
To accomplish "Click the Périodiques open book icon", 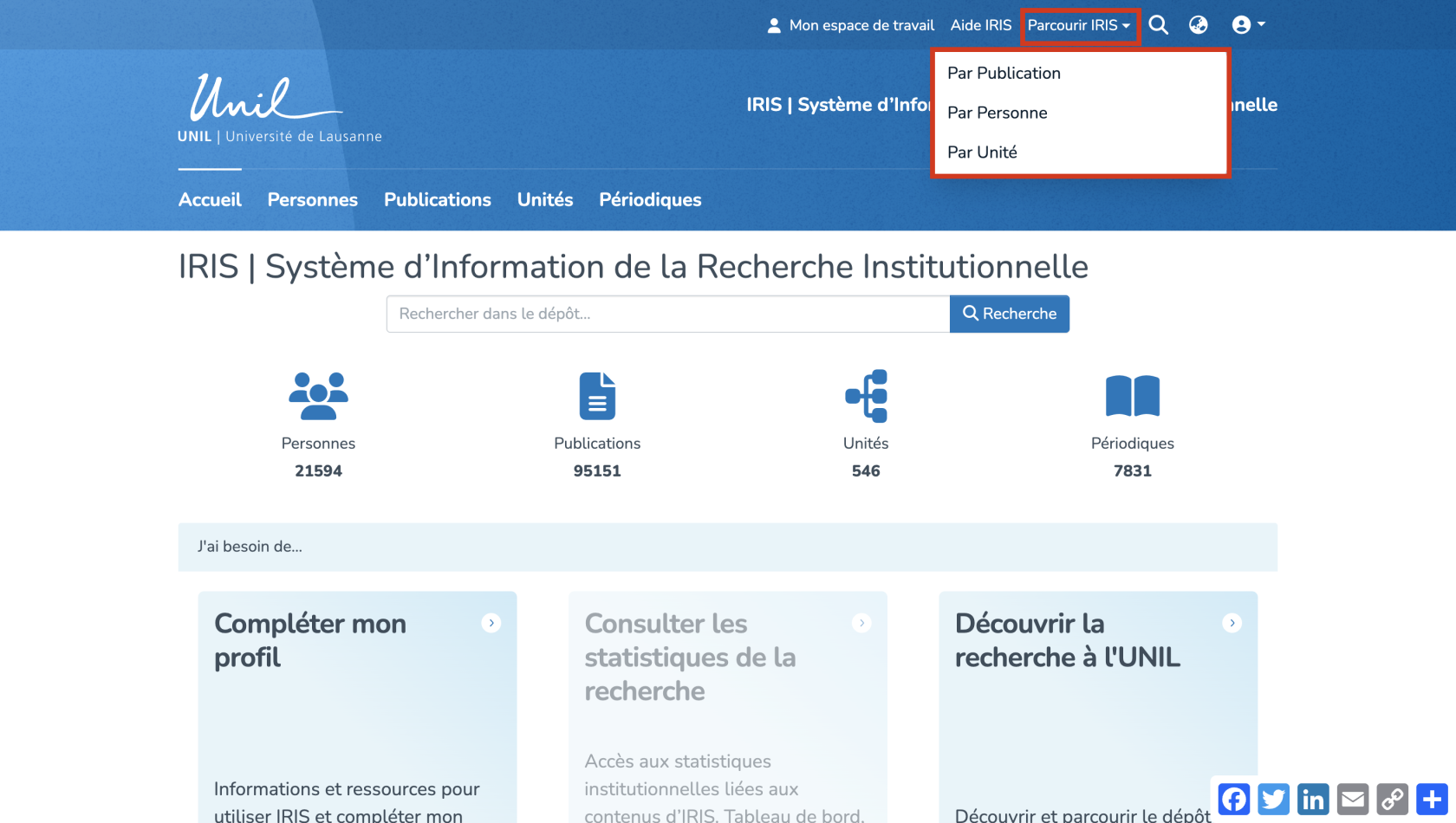I will 1132,396.
